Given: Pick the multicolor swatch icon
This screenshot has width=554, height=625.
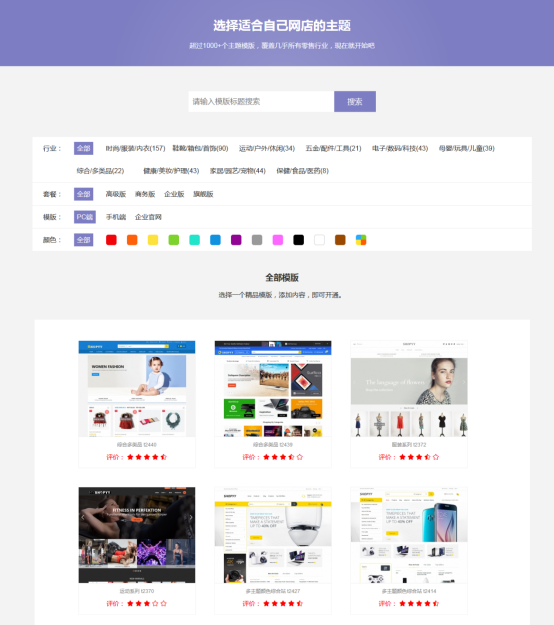Looking at the screenshot, I should click(x=361, y=240).
